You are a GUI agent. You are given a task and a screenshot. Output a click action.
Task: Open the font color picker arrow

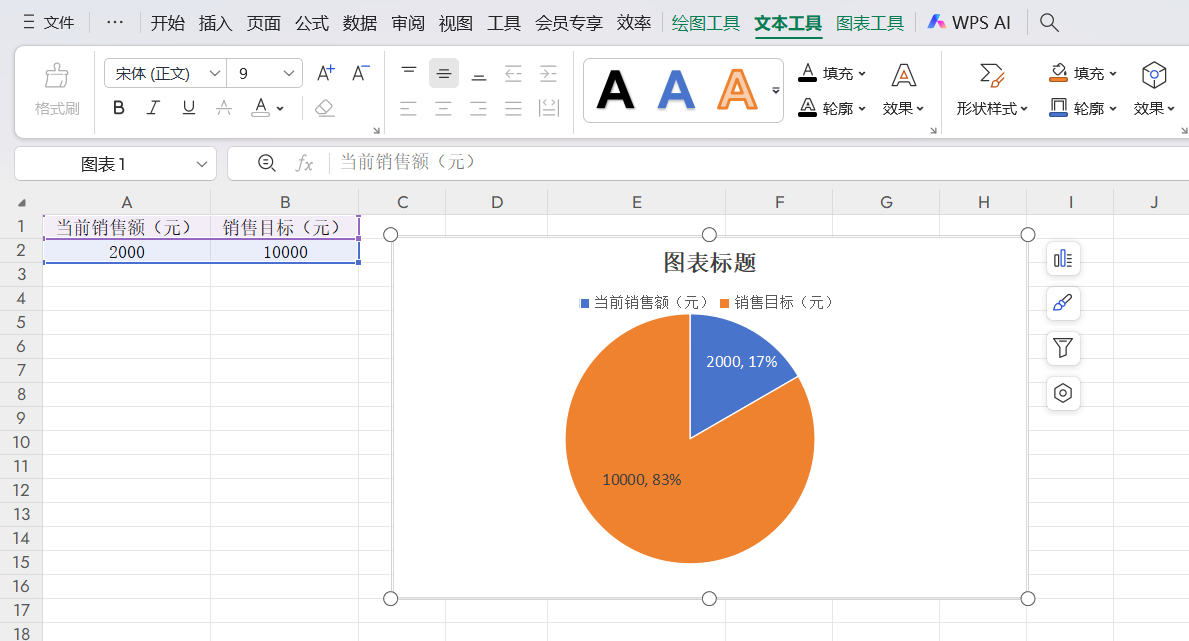279,108
